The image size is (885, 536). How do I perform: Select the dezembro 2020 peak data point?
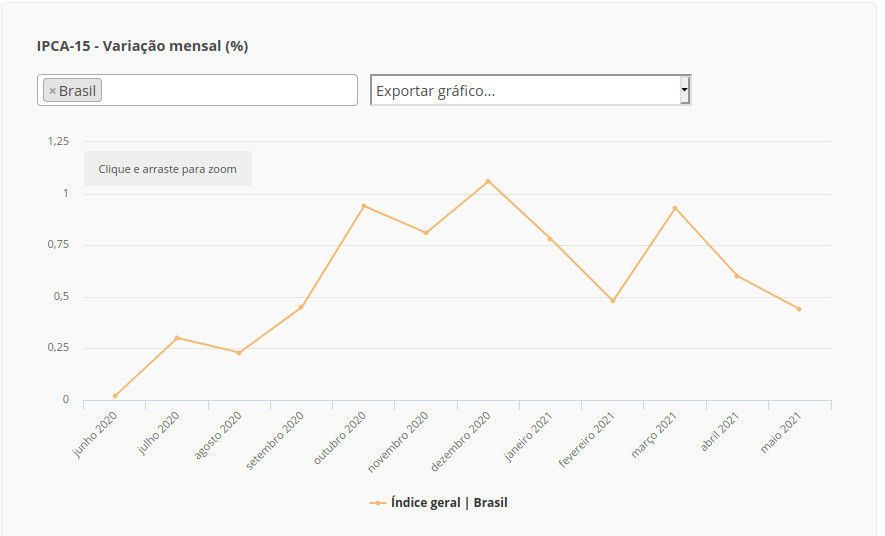click(x=488, y=181)
